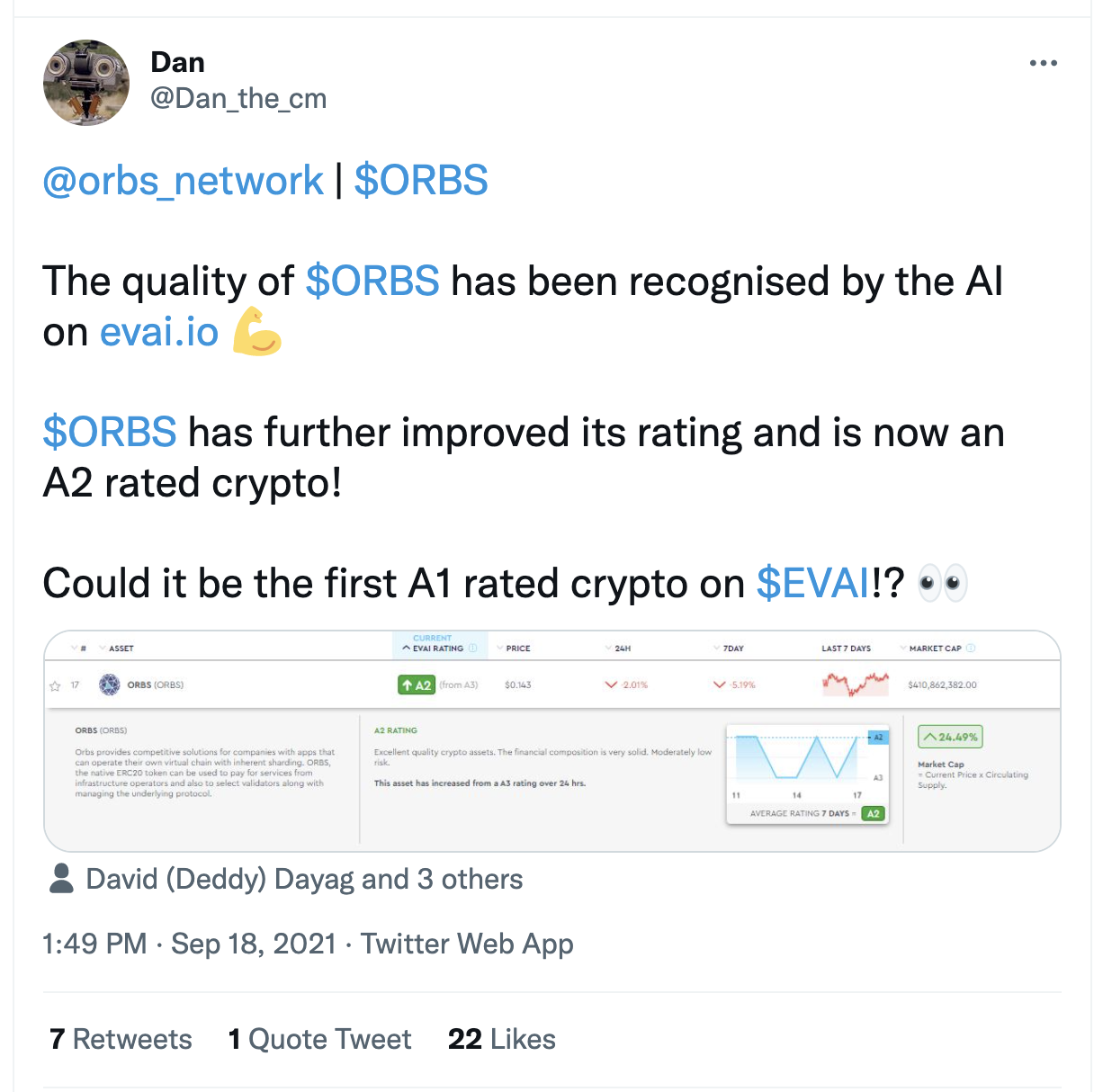Screen dimensions: 1103x1092
Task: Click the star icon beside ORBS row
Action: coord(55,685)
